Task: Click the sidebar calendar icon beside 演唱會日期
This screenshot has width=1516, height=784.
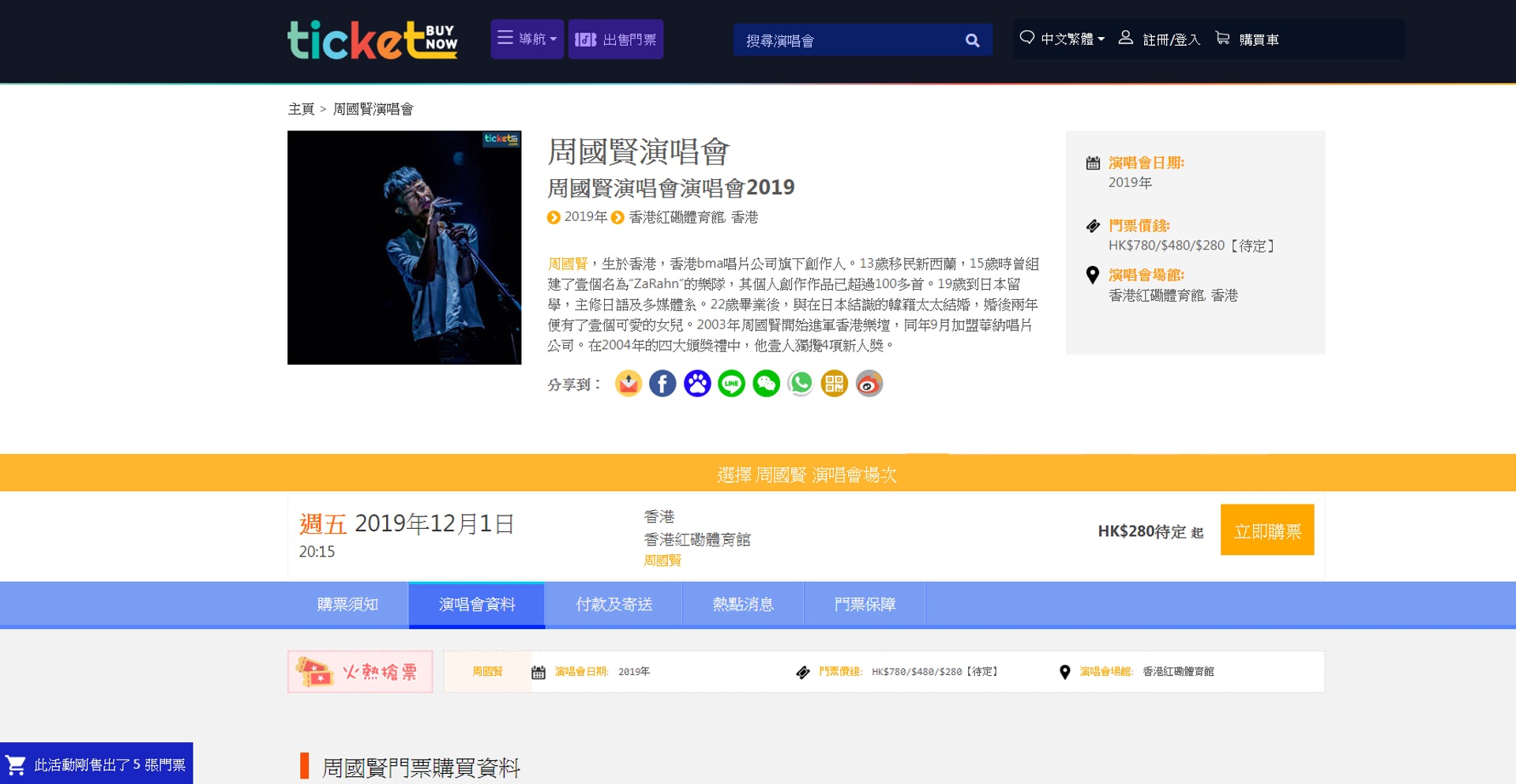Action: (x=1093, y=163)
